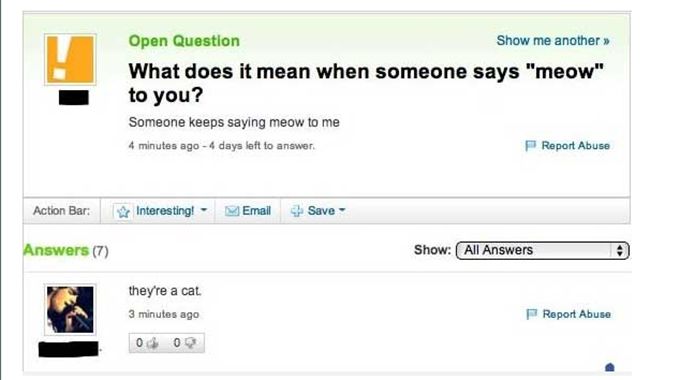Image resolution: width=680 pixels, height=380 pixels.
Task: Click the Show me another link
Action: click(x=553, y=40)
